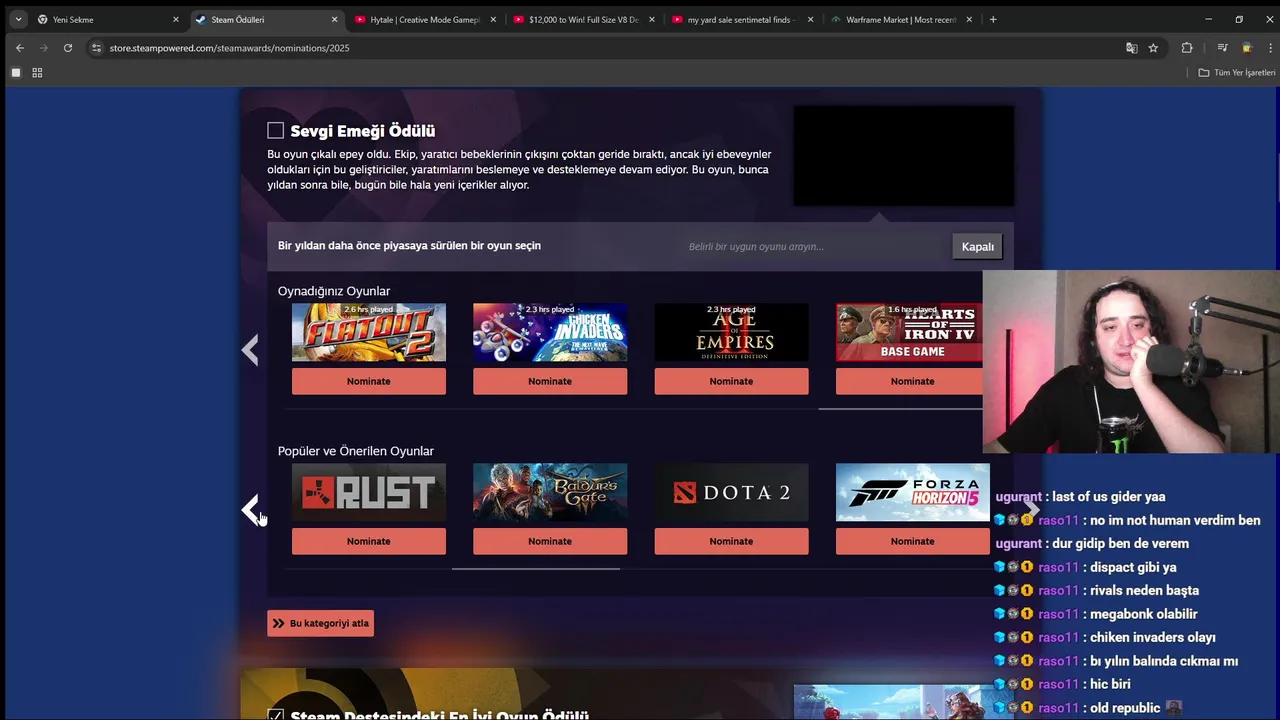Open site info icon beside the URL

[x=96, y=47]
